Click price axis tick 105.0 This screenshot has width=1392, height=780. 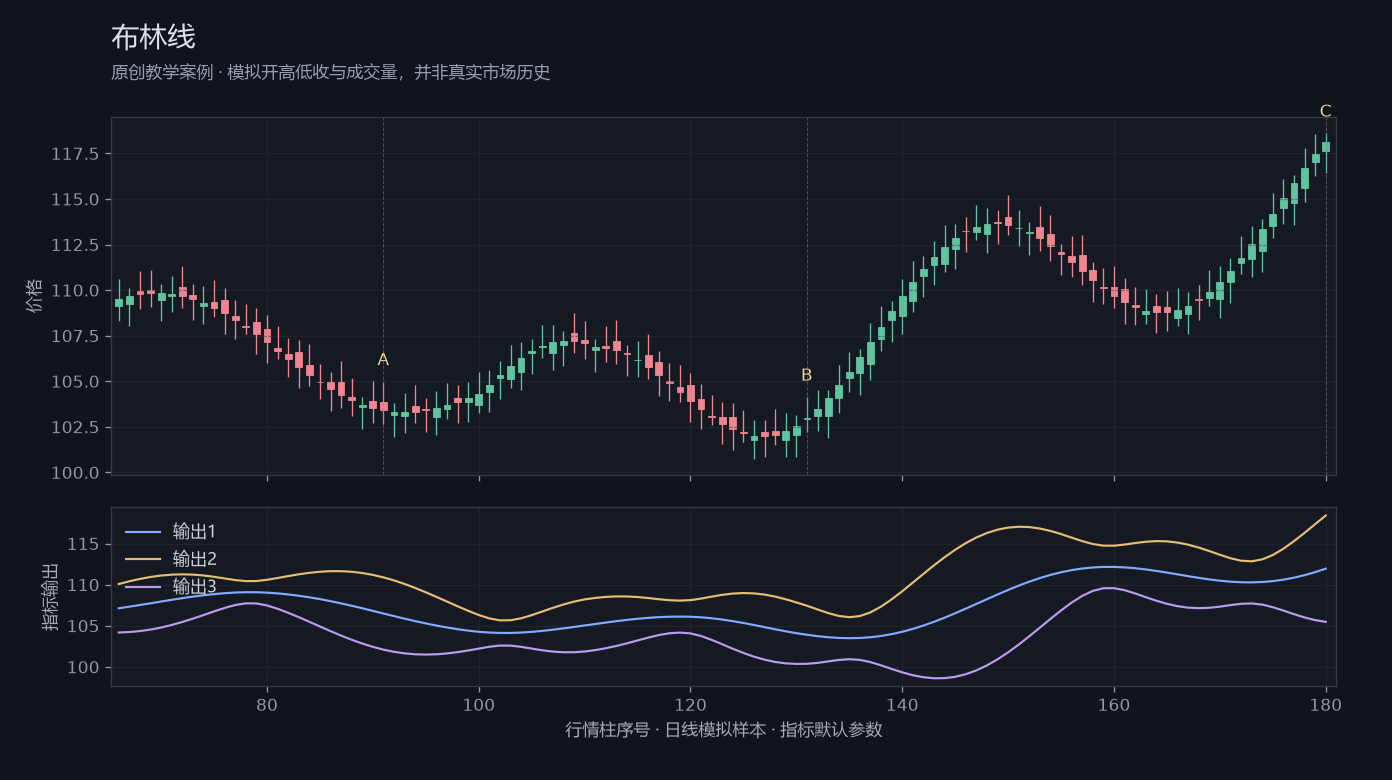point(76,382)
